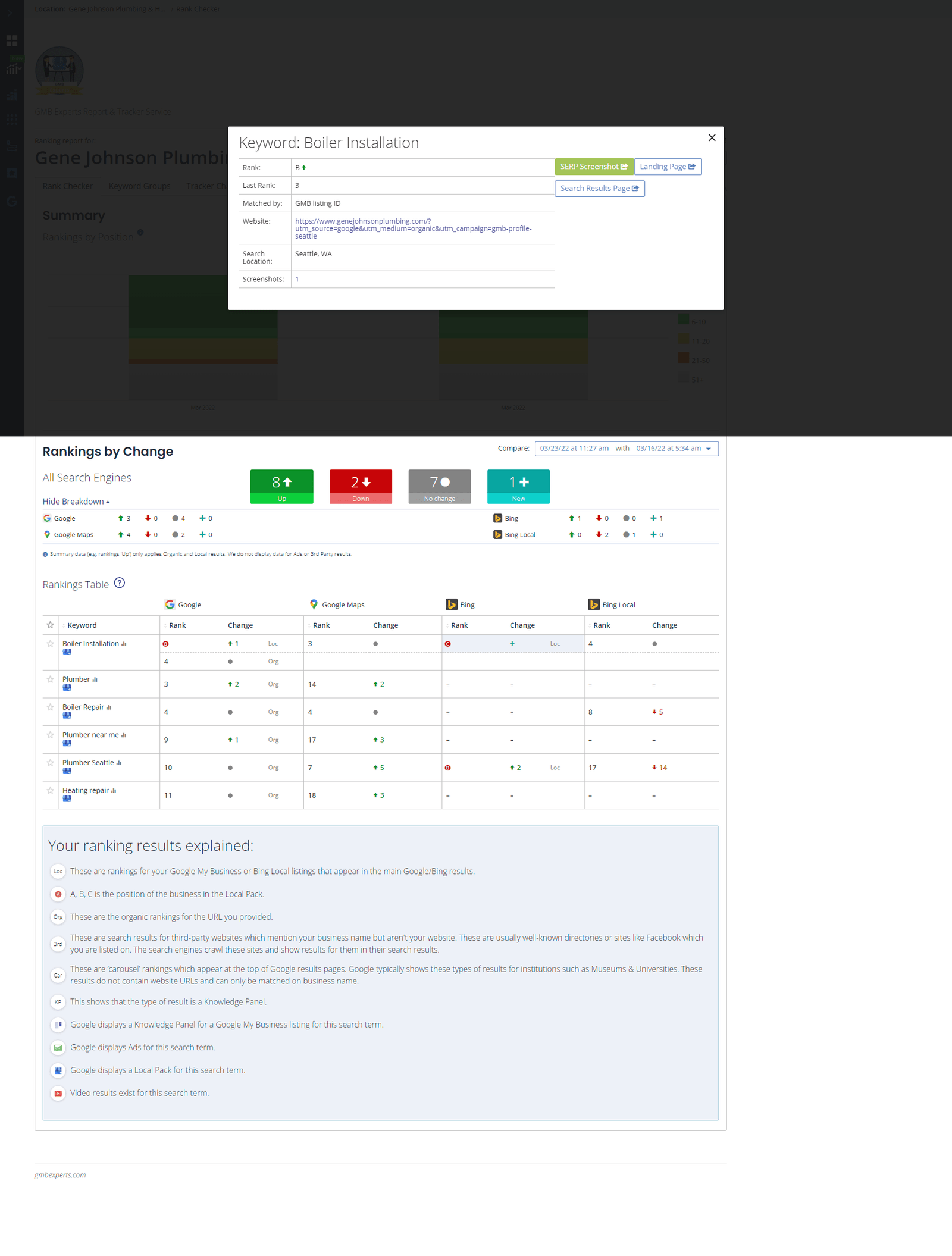The width and height of the screenshot is (952, 1256).
Task: Click the summary data info icon
Action: click(45, 555)
